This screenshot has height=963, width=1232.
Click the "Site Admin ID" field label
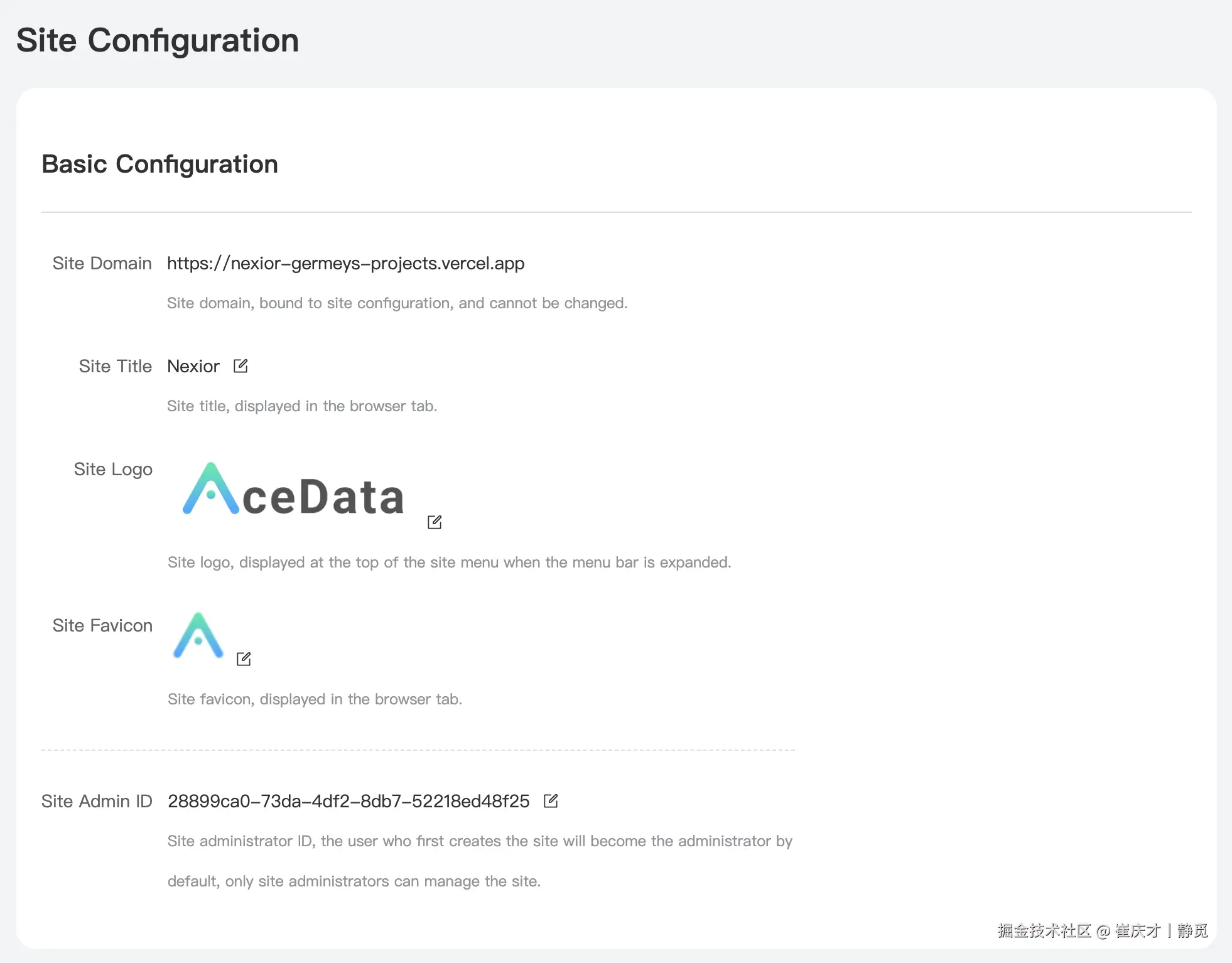[97, 802]
